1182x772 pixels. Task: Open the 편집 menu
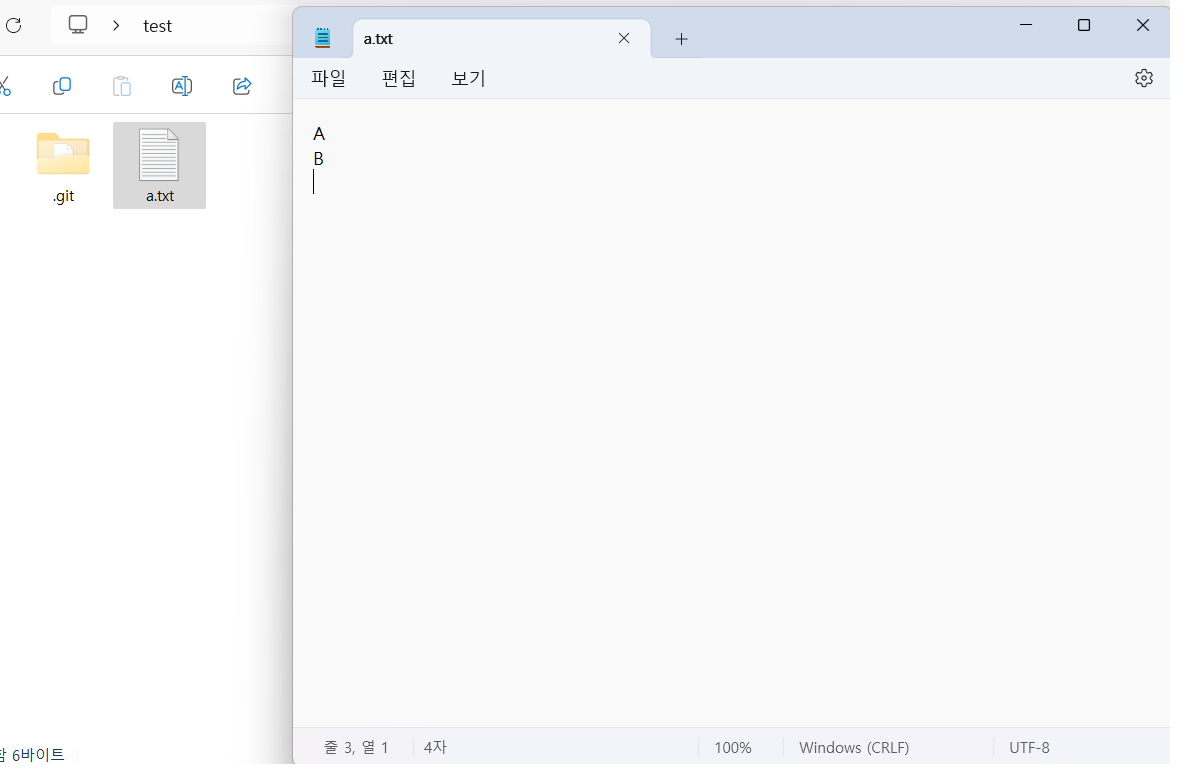tap(399, 78)
